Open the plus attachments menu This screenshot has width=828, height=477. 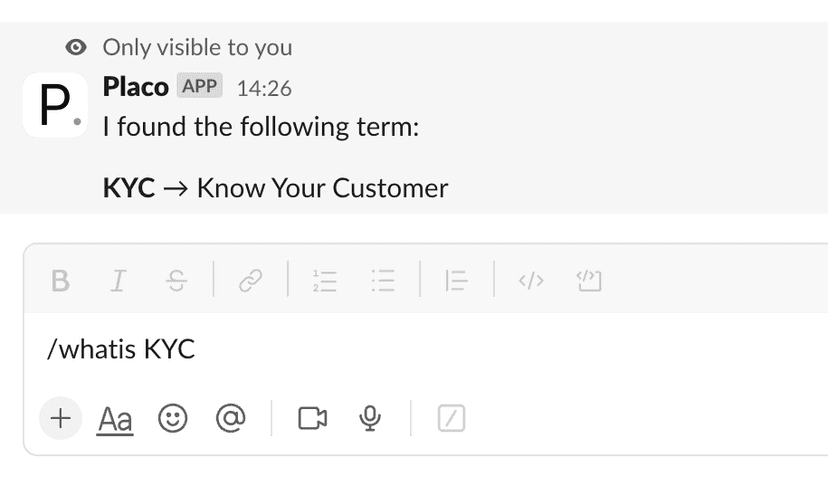(60, 418)
